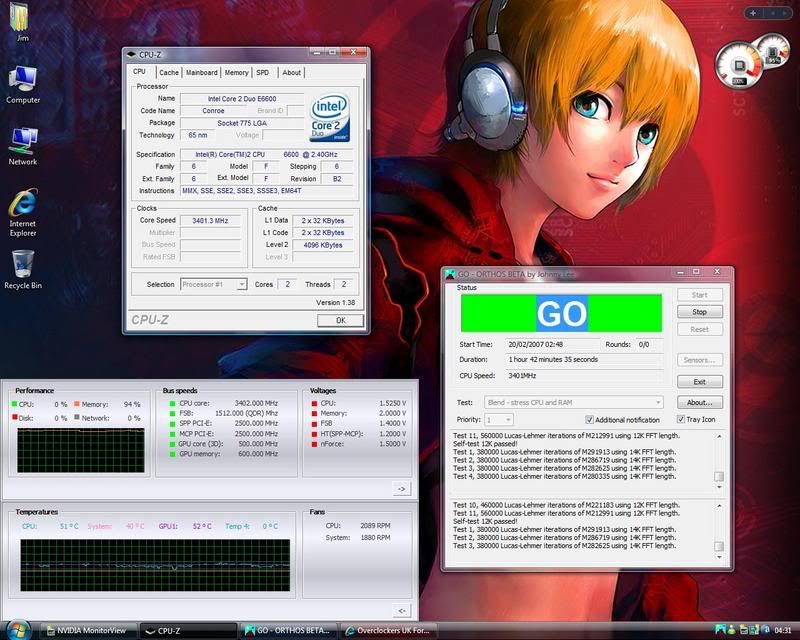Viewport: 800px width, 640px height.
Task: Click the CPU voltage 1.5250 V reading
Action: (392, 403)
